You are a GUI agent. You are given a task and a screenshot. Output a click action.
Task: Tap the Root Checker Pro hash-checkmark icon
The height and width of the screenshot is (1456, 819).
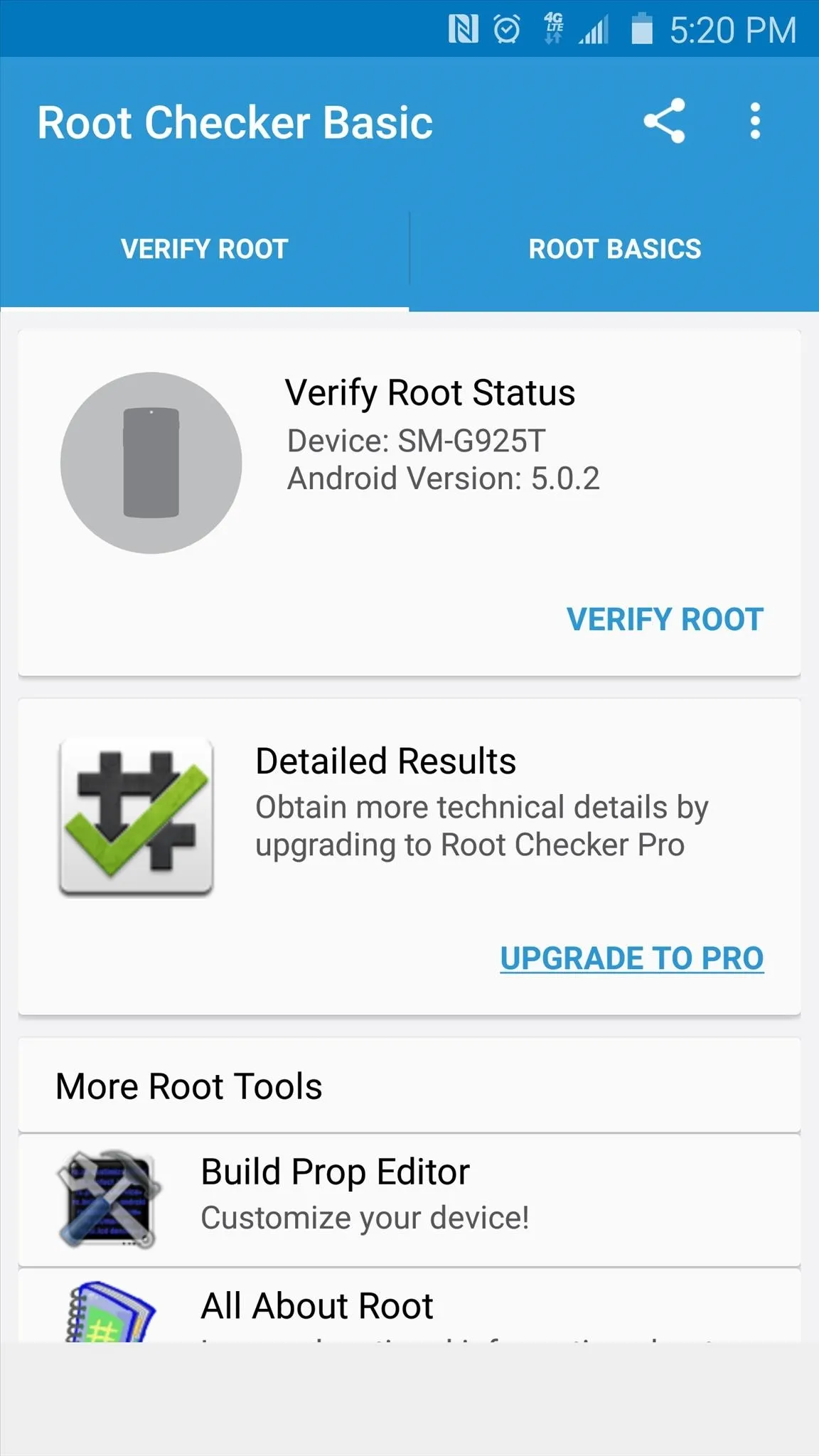(136, 816)
